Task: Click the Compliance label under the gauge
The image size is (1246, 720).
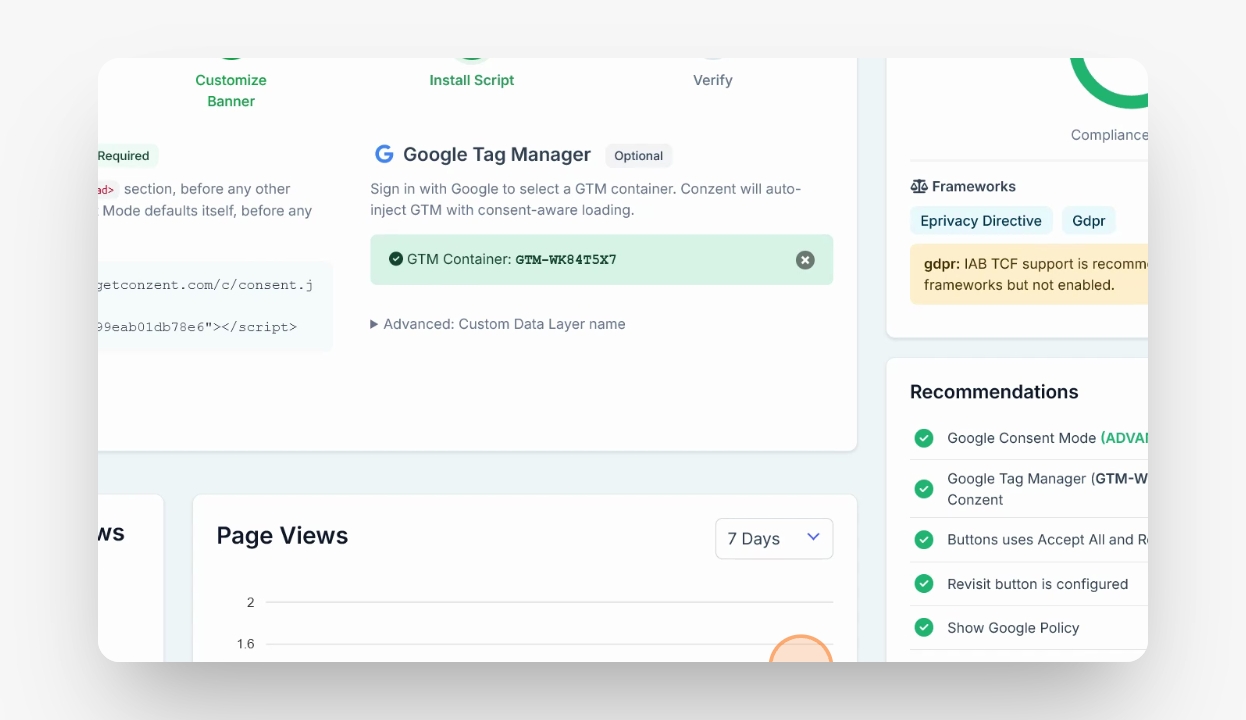Action: pyautogui.click(x=1109, y=135)
